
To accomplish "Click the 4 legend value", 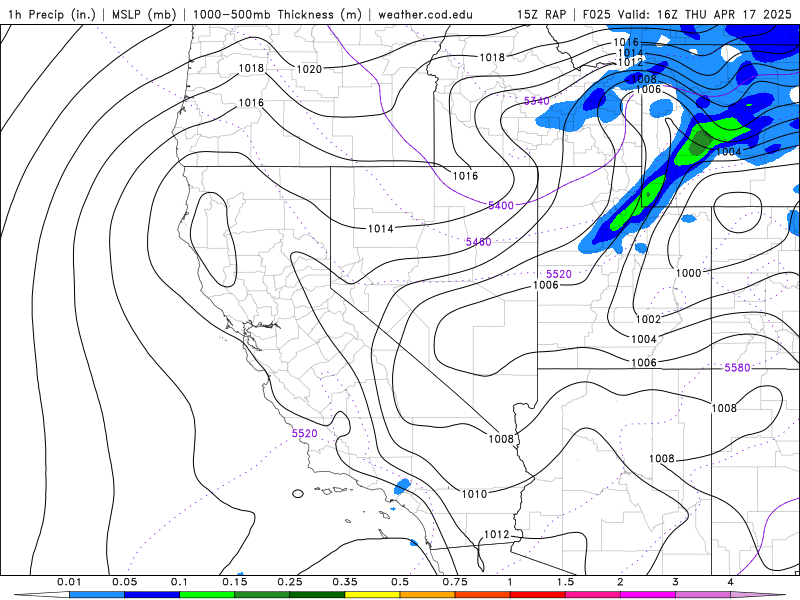I will tap(731, 582).
